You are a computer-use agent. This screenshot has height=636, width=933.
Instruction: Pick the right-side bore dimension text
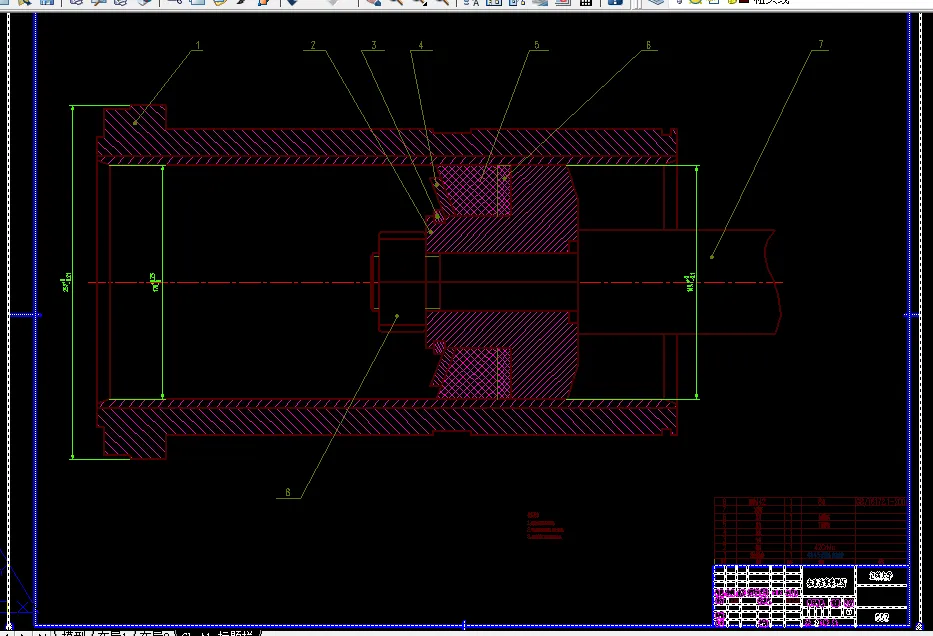pyautogui.click(x=690, y=283)
